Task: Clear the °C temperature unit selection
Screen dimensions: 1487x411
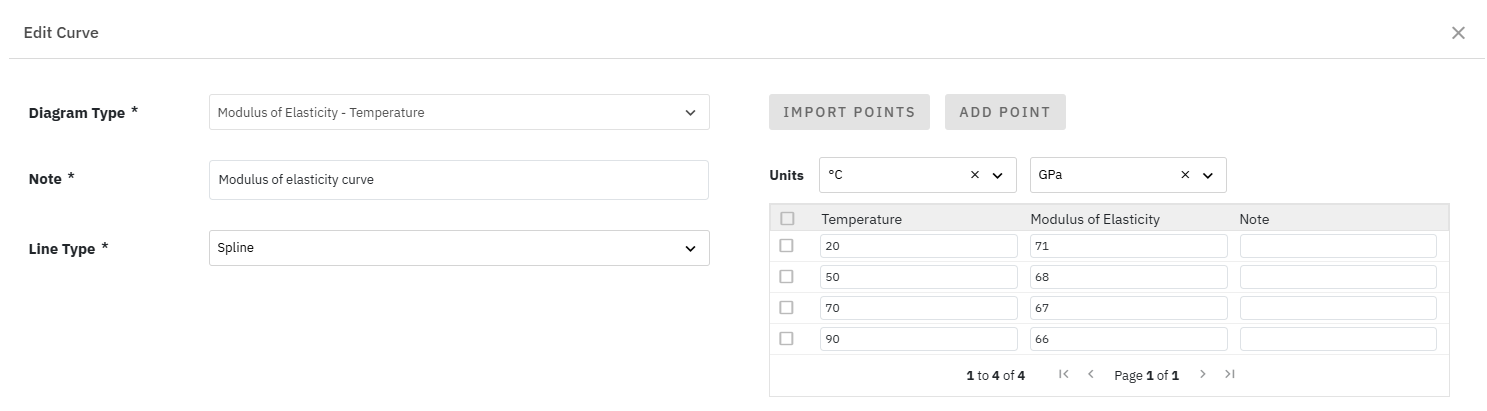Action: coord(975,175)
